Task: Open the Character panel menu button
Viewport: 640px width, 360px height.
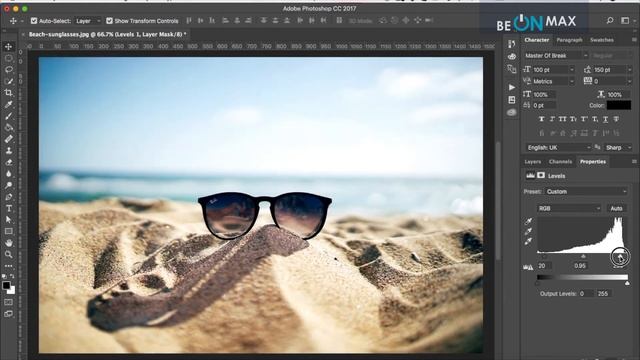Action: click(x=634, y=40)
